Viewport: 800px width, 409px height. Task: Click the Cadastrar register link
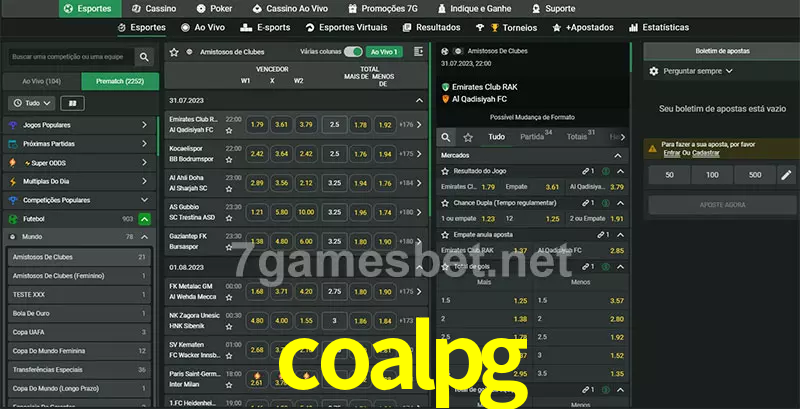click(706, 153)
